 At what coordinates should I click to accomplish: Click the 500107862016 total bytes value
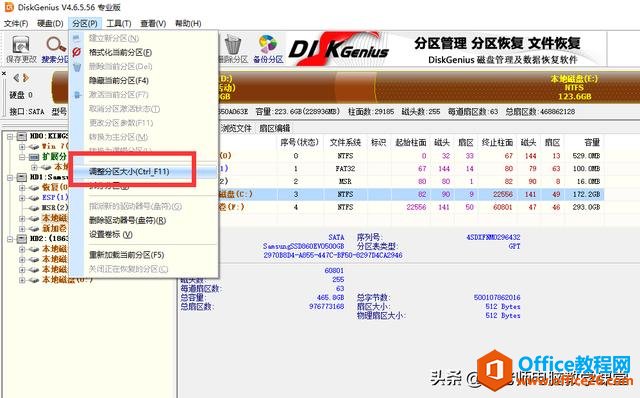tap(497, 297)
